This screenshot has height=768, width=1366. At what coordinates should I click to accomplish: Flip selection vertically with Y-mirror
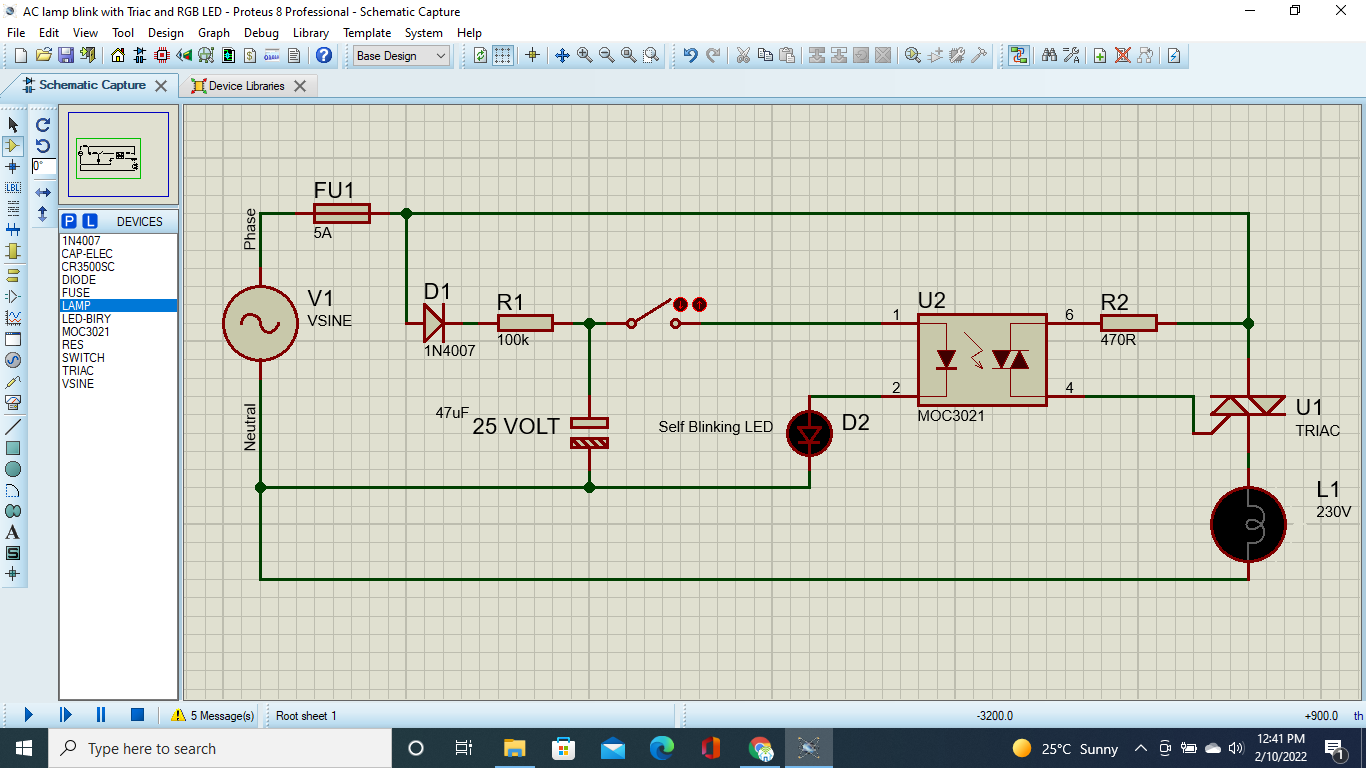tap(43, 213)
